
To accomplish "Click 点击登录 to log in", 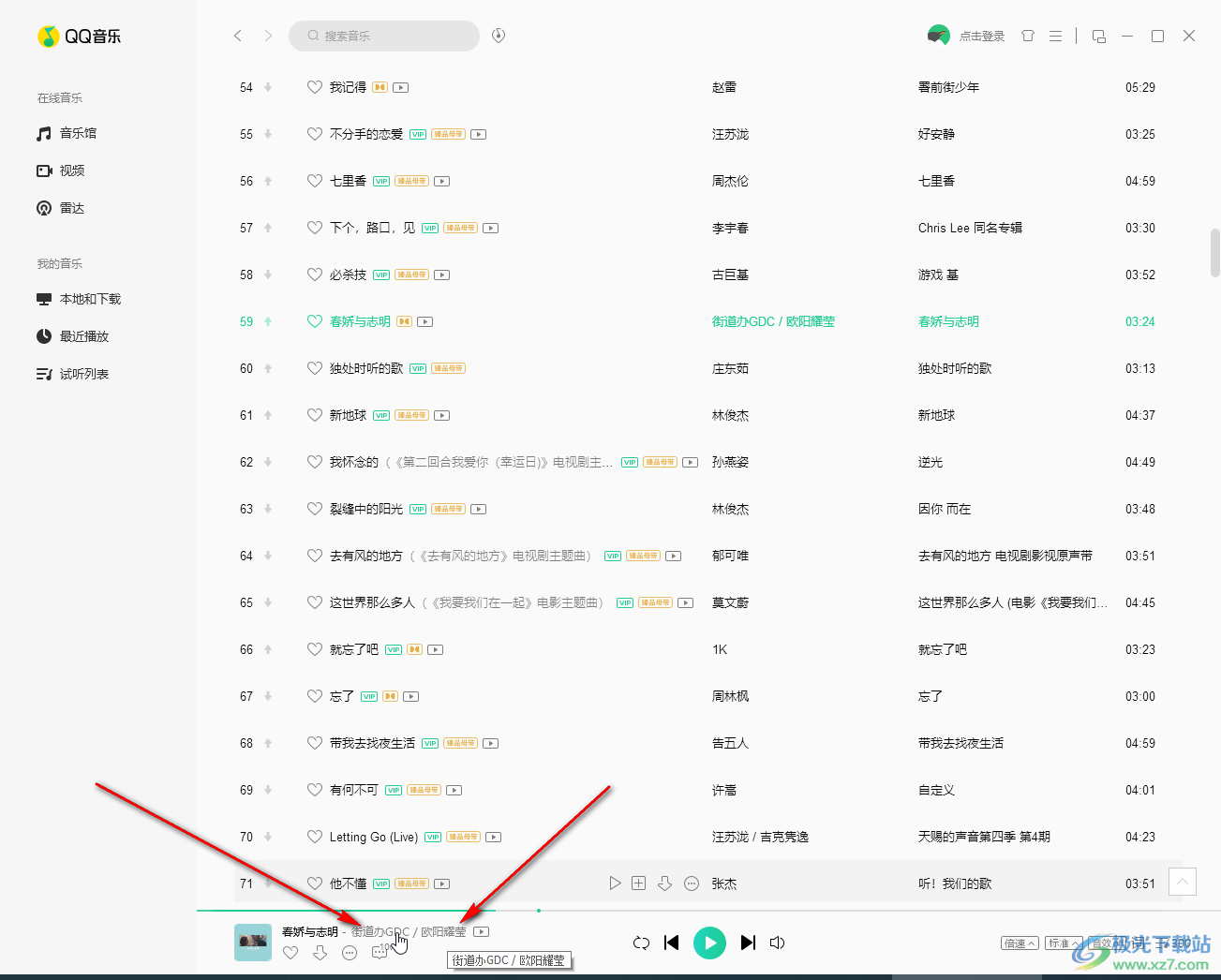I will point(981,37).
